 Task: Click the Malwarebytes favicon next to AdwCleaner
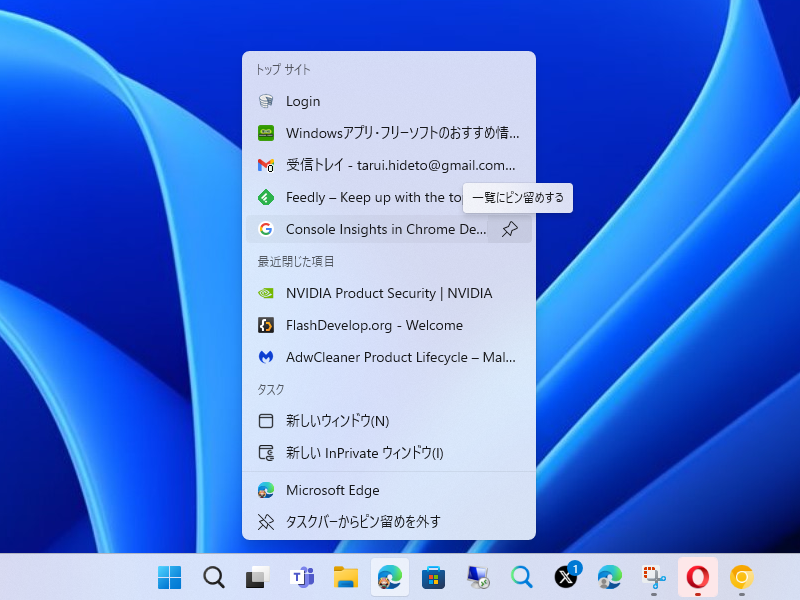(x=266, y=357)
